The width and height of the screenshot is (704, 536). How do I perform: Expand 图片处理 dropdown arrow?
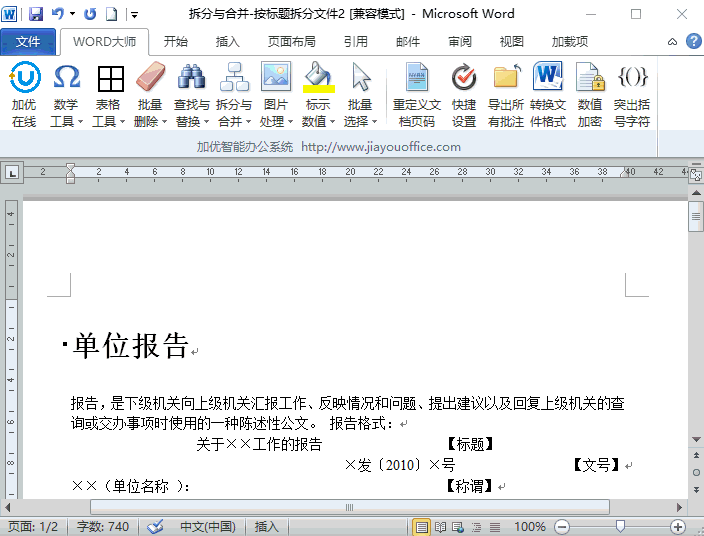[290, 122]
